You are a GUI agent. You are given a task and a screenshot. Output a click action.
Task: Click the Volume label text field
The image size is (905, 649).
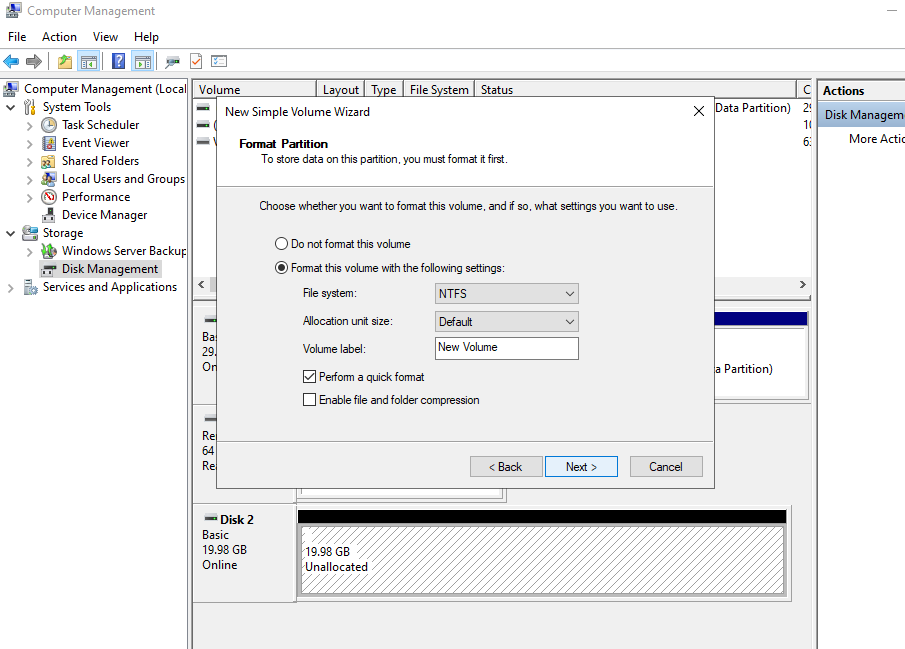(507, 348)
